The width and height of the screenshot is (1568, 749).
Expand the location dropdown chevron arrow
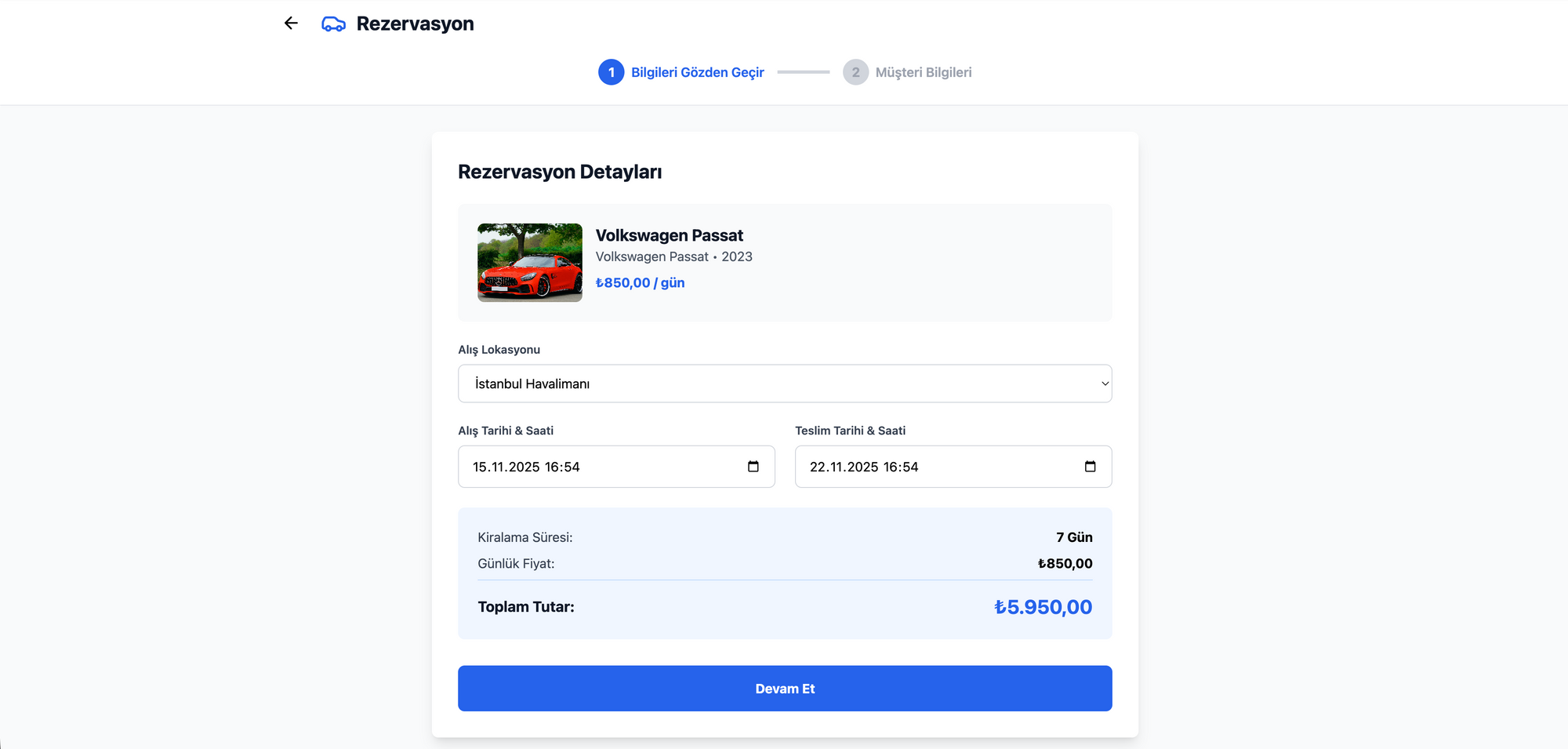(x=1104, y=384)
